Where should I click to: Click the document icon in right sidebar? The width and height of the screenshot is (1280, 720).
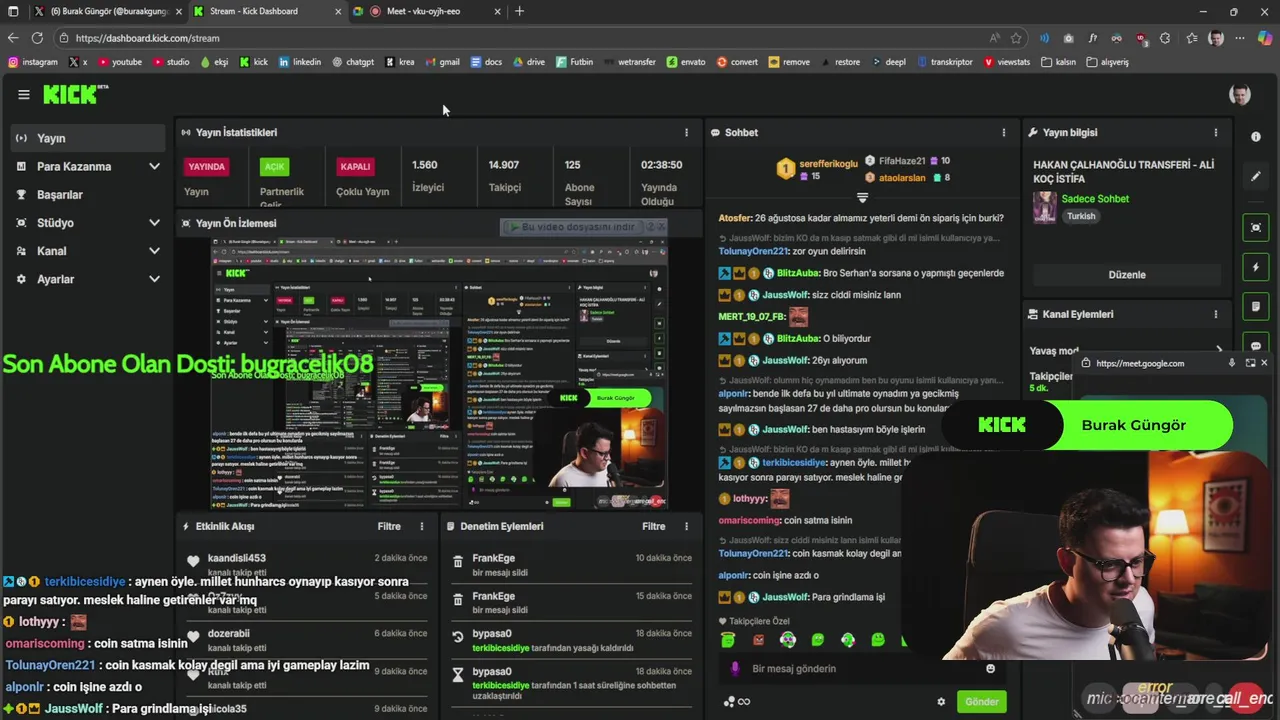1256,306
